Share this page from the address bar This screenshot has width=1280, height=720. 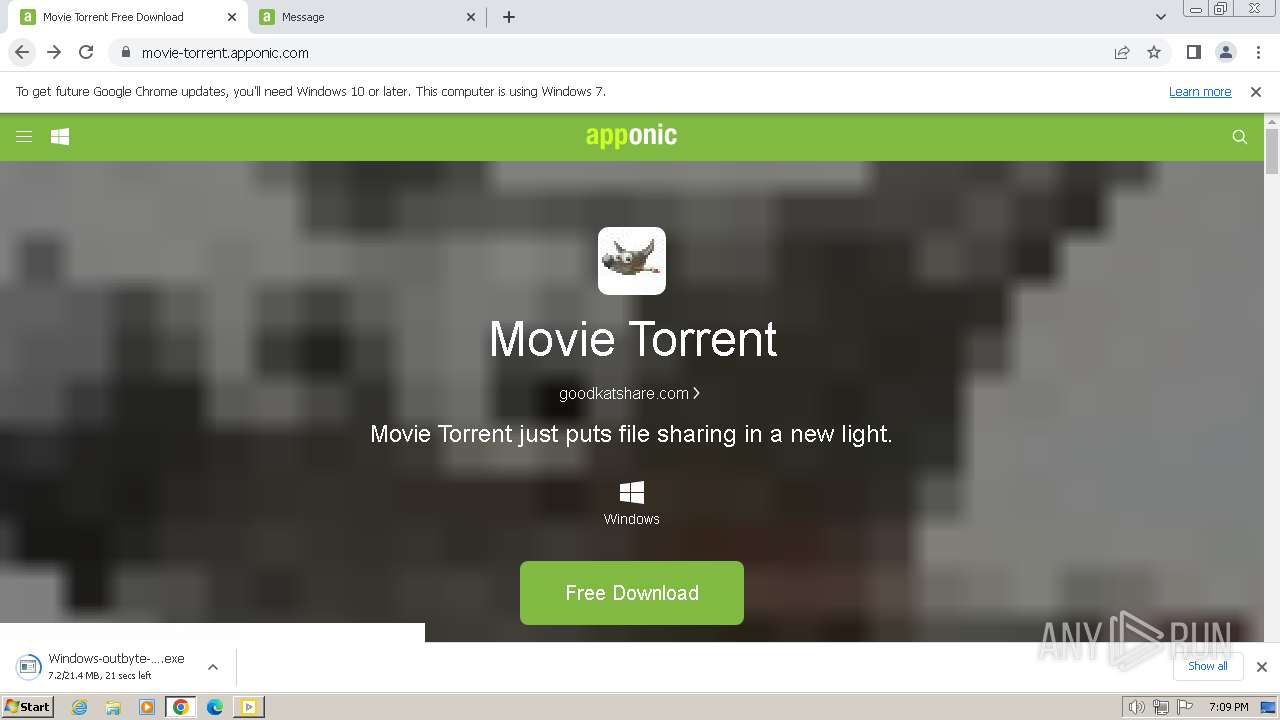pyautogui.click(x=1122, y=52)
